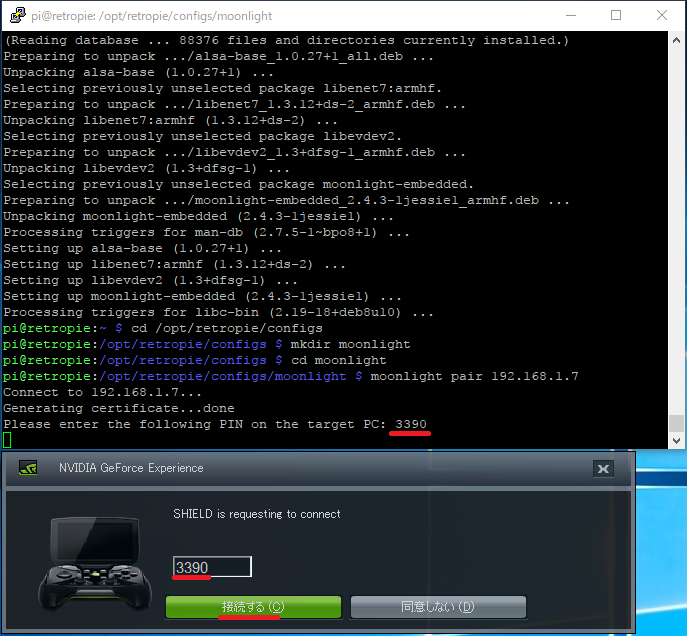Click the "cd /opt/retropie/configs" command
Viewport: 687px width, 636px height.
point(227,328)
